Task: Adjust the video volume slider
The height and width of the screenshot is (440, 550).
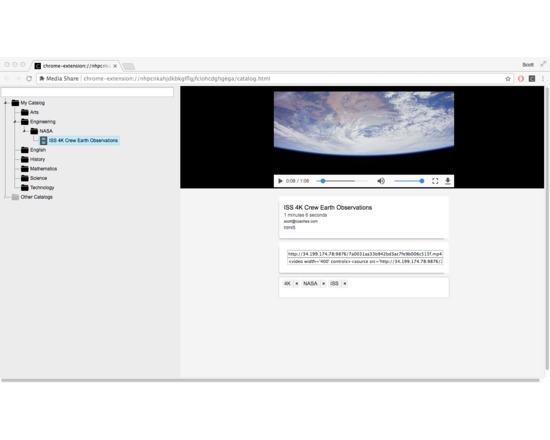Action: click(409, 181)
